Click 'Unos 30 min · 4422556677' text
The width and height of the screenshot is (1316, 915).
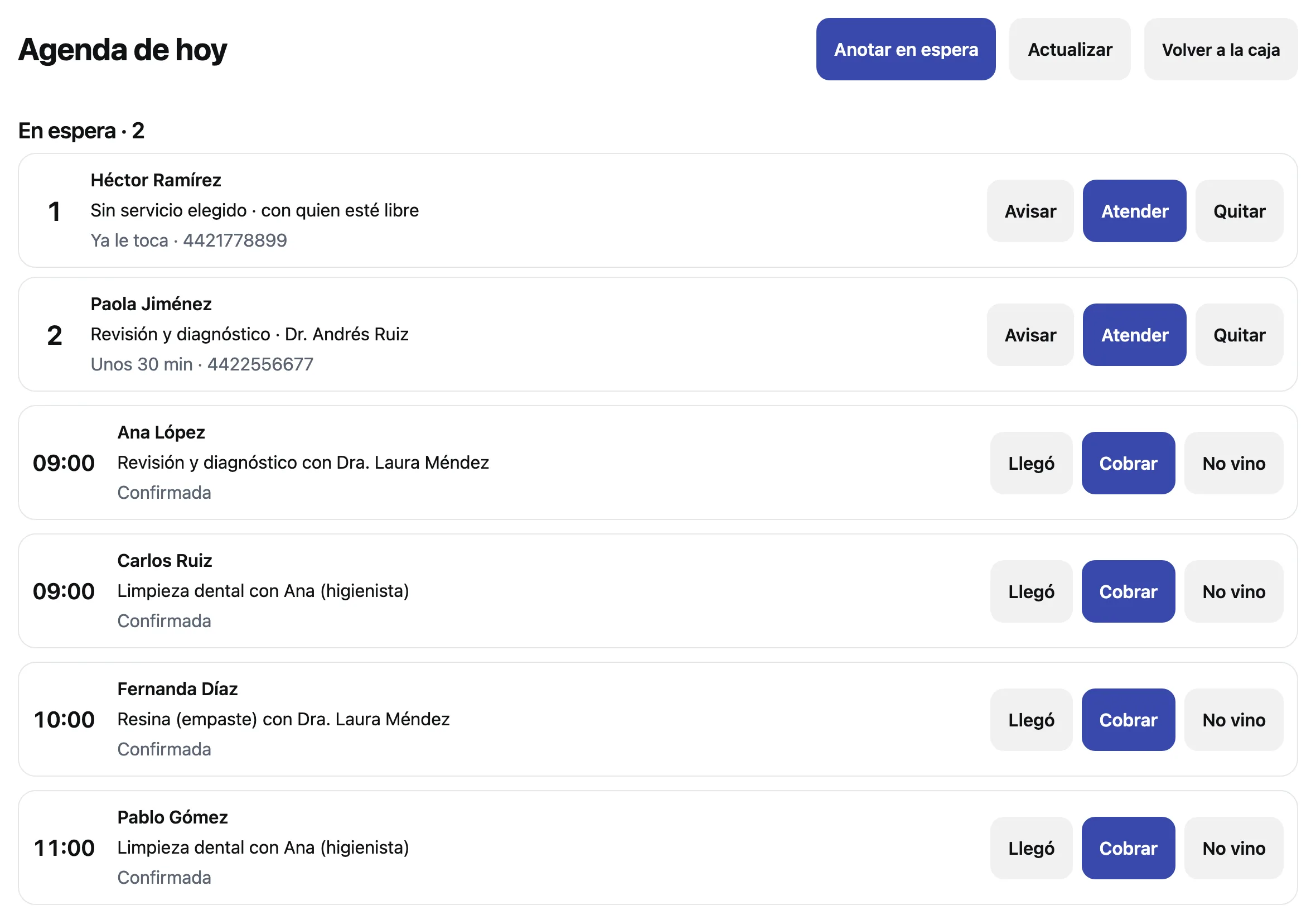point(202,364)
